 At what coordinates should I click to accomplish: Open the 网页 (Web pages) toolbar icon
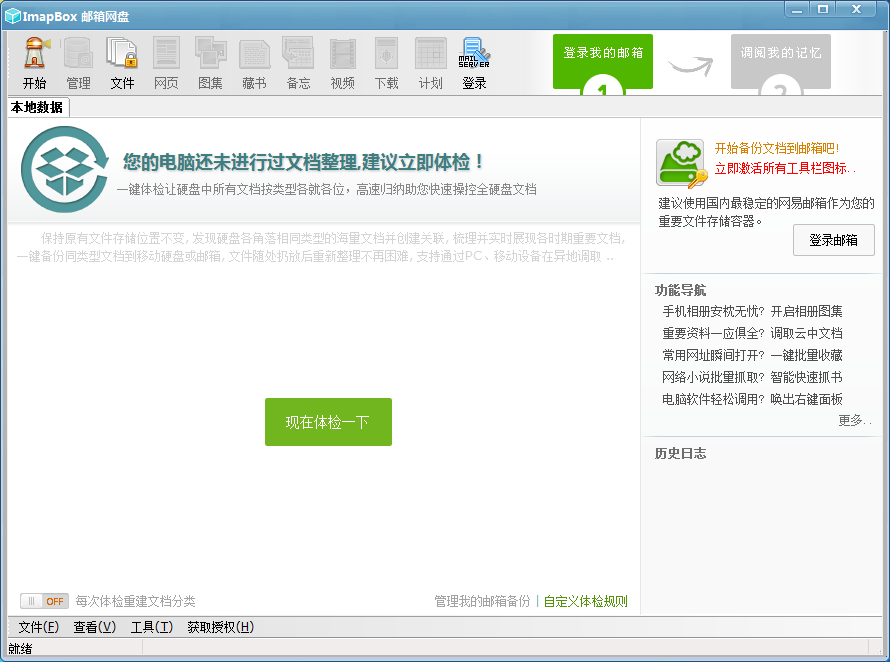tap(166, 62)
